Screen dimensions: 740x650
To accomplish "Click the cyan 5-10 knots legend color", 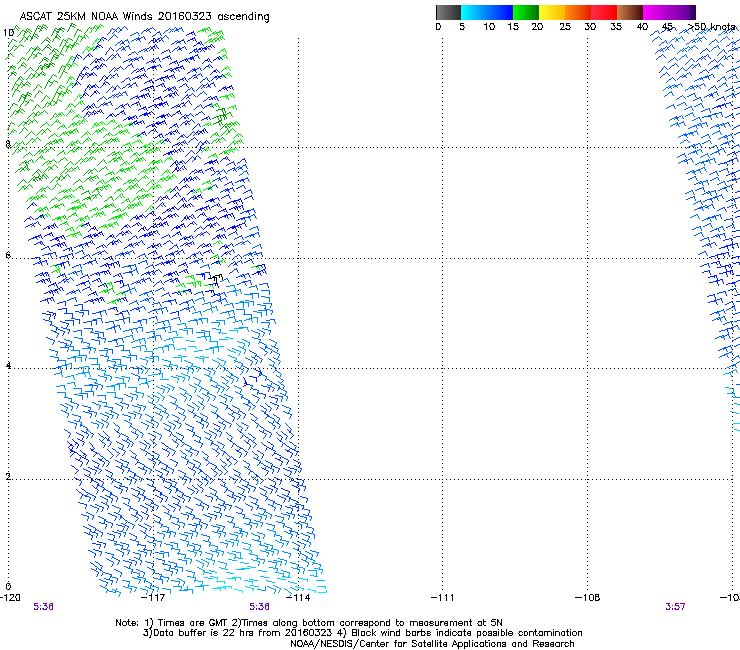I will point(474,12).
